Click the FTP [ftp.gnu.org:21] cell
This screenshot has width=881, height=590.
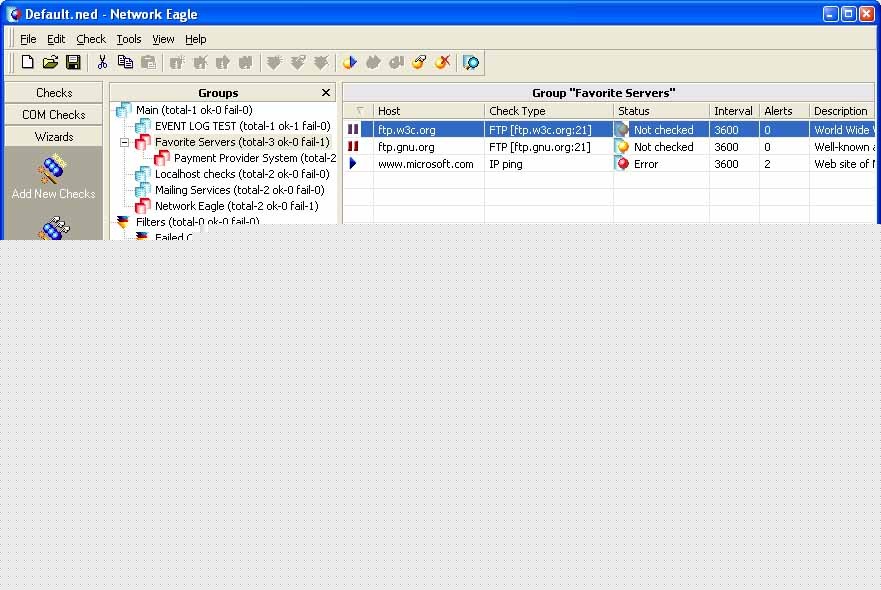(548, 147)
